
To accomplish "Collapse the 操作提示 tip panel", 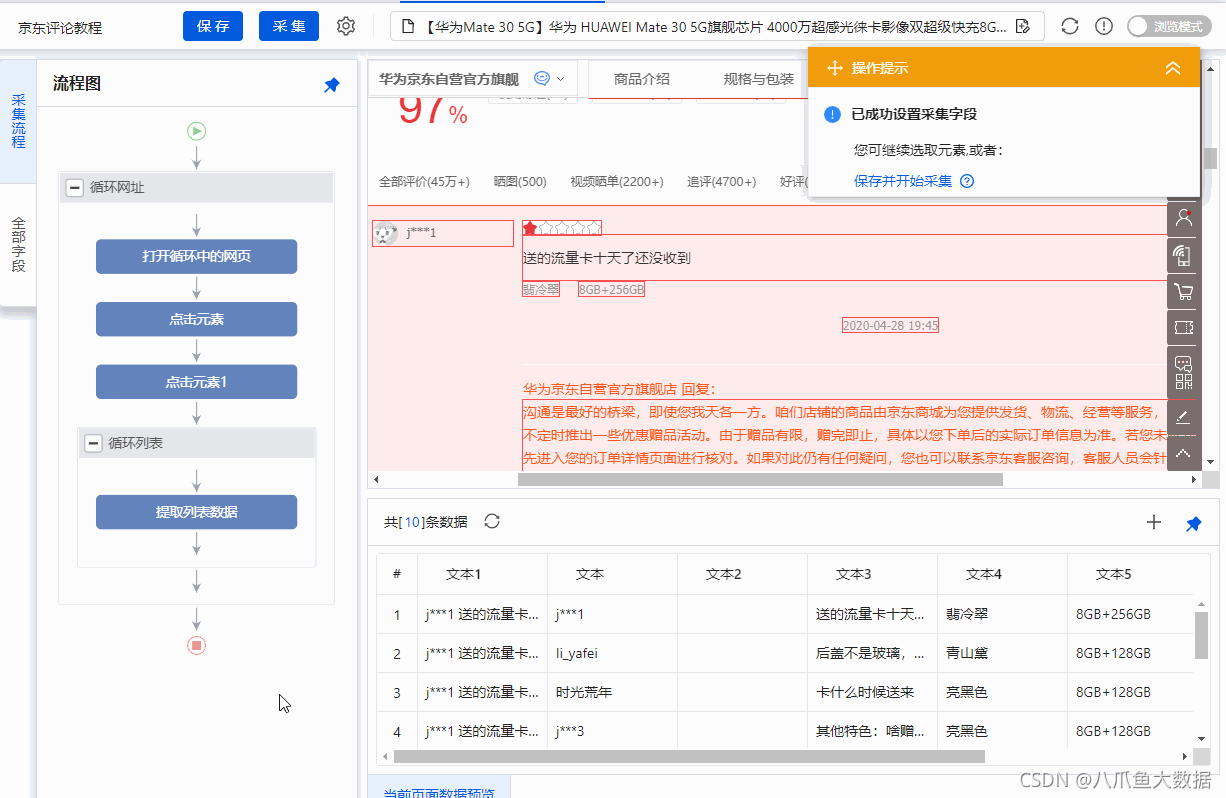I will click(1173, 68).
